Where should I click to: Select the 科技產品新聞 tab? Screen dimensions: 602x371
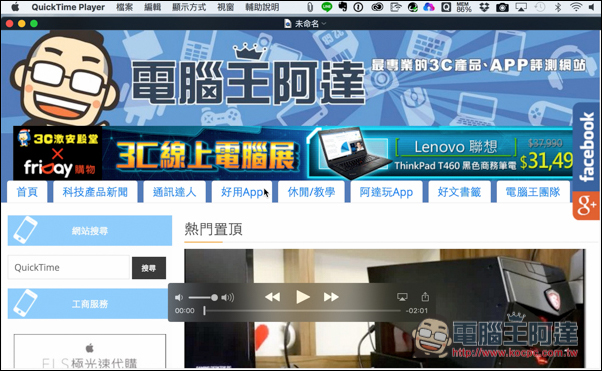click(95, 192)
